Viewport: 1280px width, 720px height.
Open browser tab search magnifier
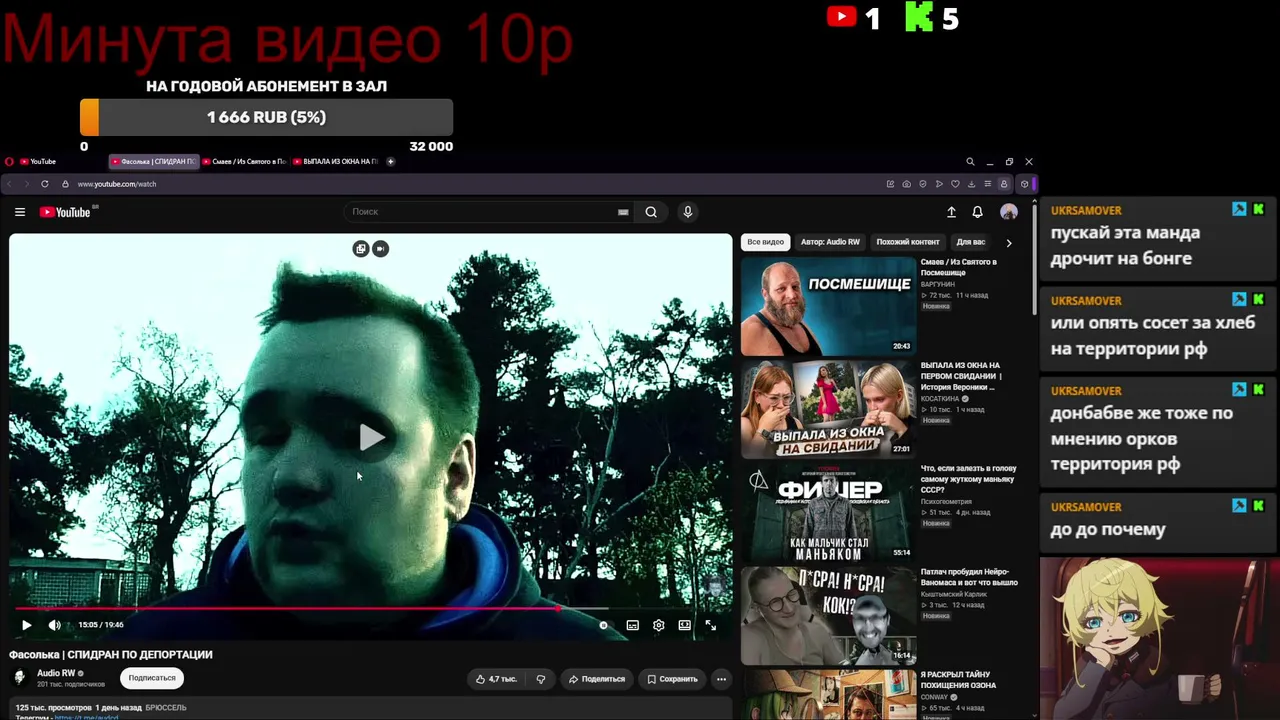click(970, 161)
